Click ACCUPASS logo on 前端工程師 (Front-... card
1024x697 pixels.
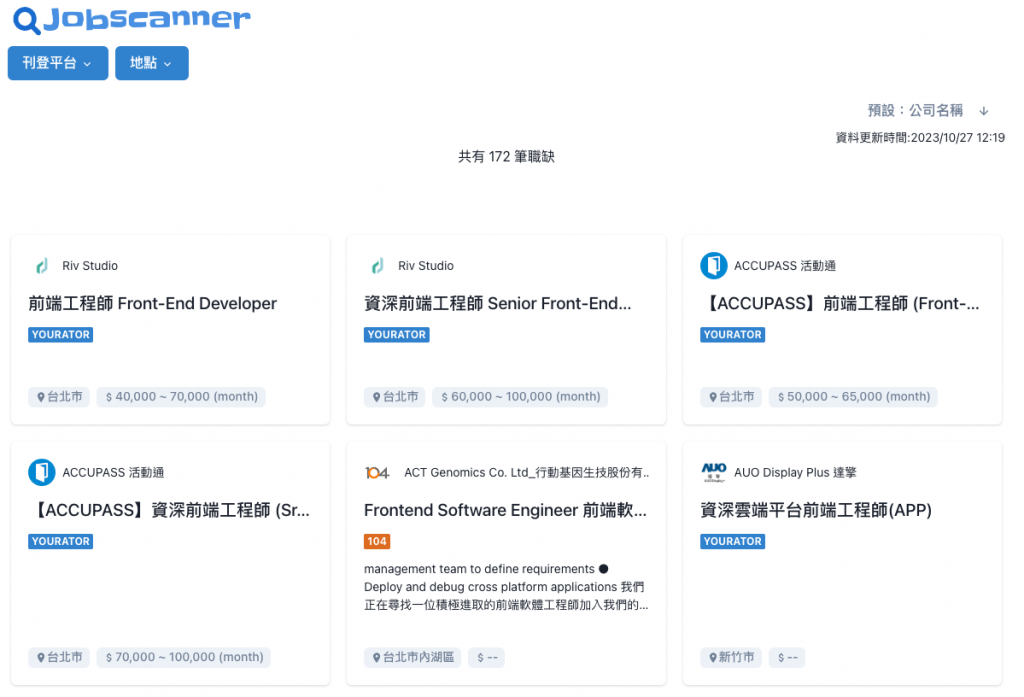(x=714, y=266)
